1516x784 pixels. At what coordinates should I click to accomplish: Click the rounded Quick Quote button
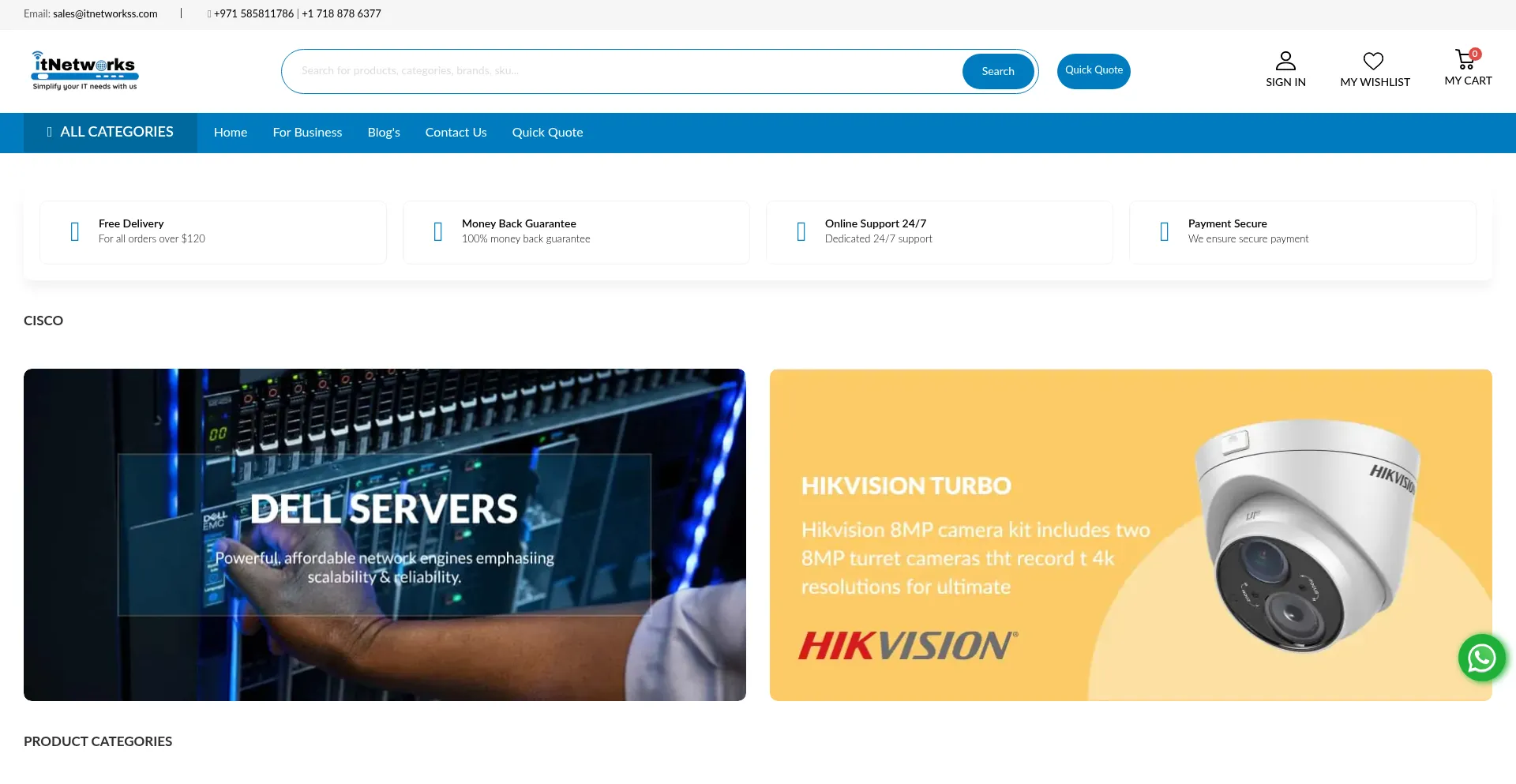pyautogui.click(x=1094, y=70)
